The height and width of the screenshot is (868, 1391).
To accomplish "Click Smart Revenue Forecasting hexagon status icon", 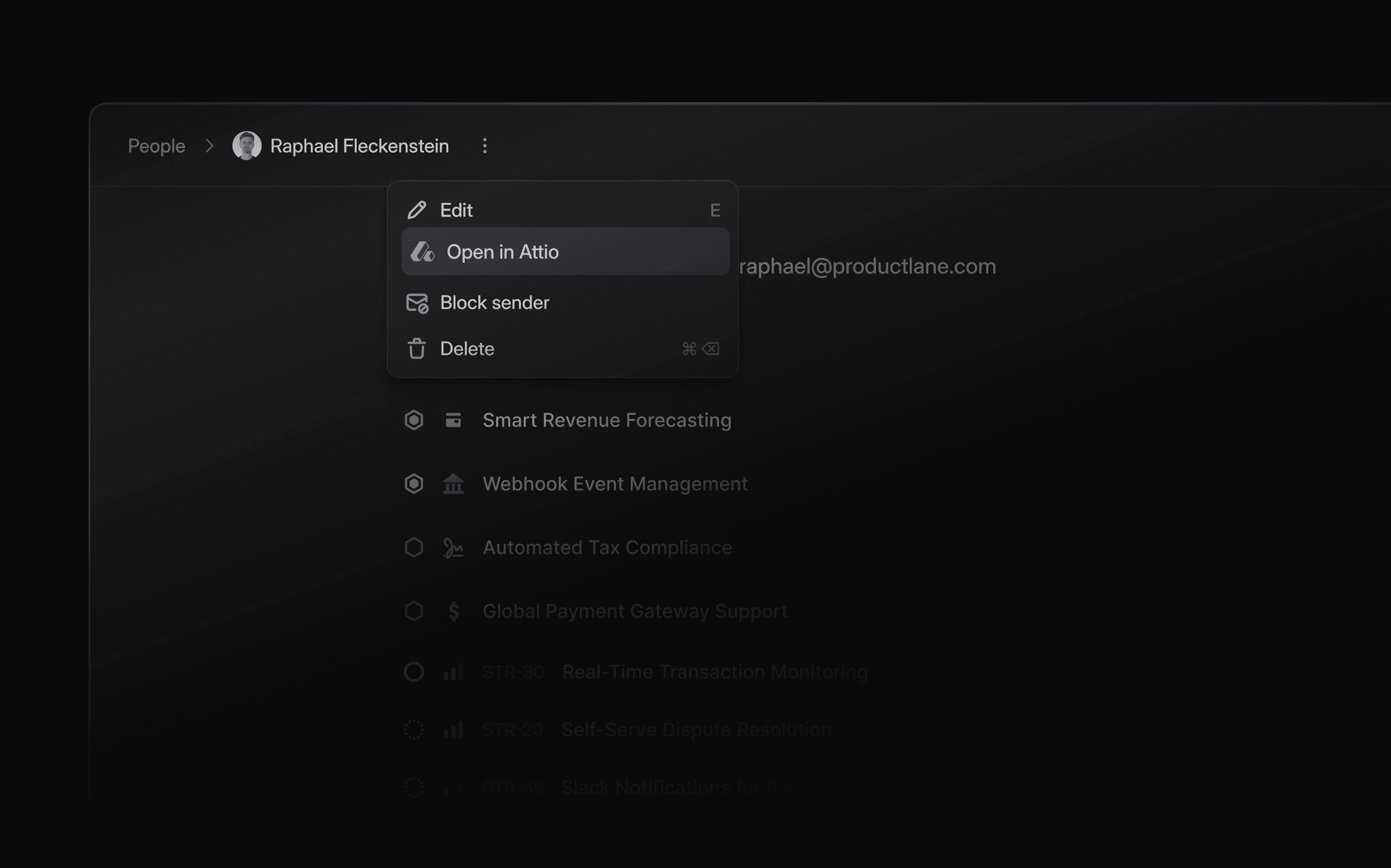I will pyautogui.click(x=414, y=419).
